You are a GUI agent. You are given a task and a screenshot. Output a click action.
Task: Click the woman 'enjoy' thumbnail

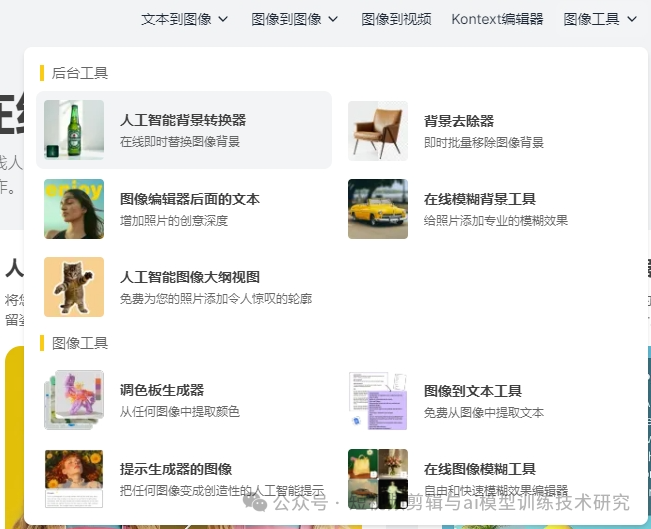click(74, 209)
